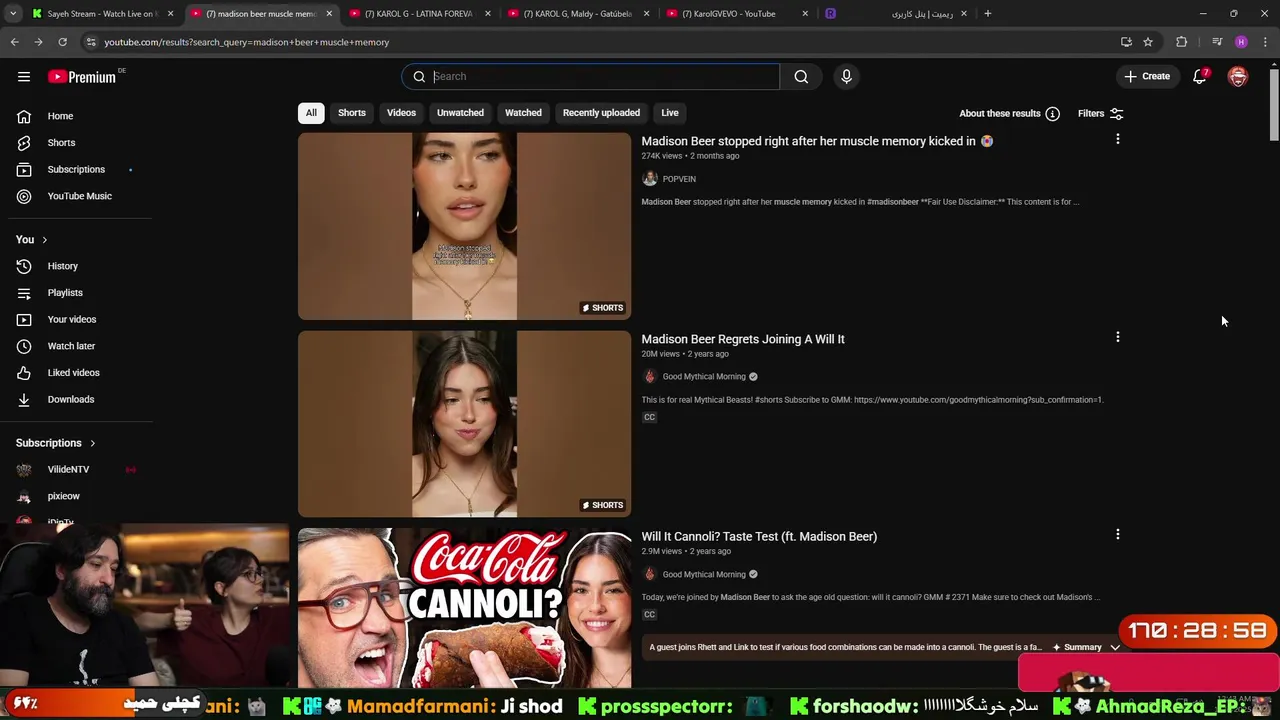Image resolution: width=1280 pixels, height=720 pixels.
Task: Open options menu for Regrets Joining video
Action: pos(1117,337)
